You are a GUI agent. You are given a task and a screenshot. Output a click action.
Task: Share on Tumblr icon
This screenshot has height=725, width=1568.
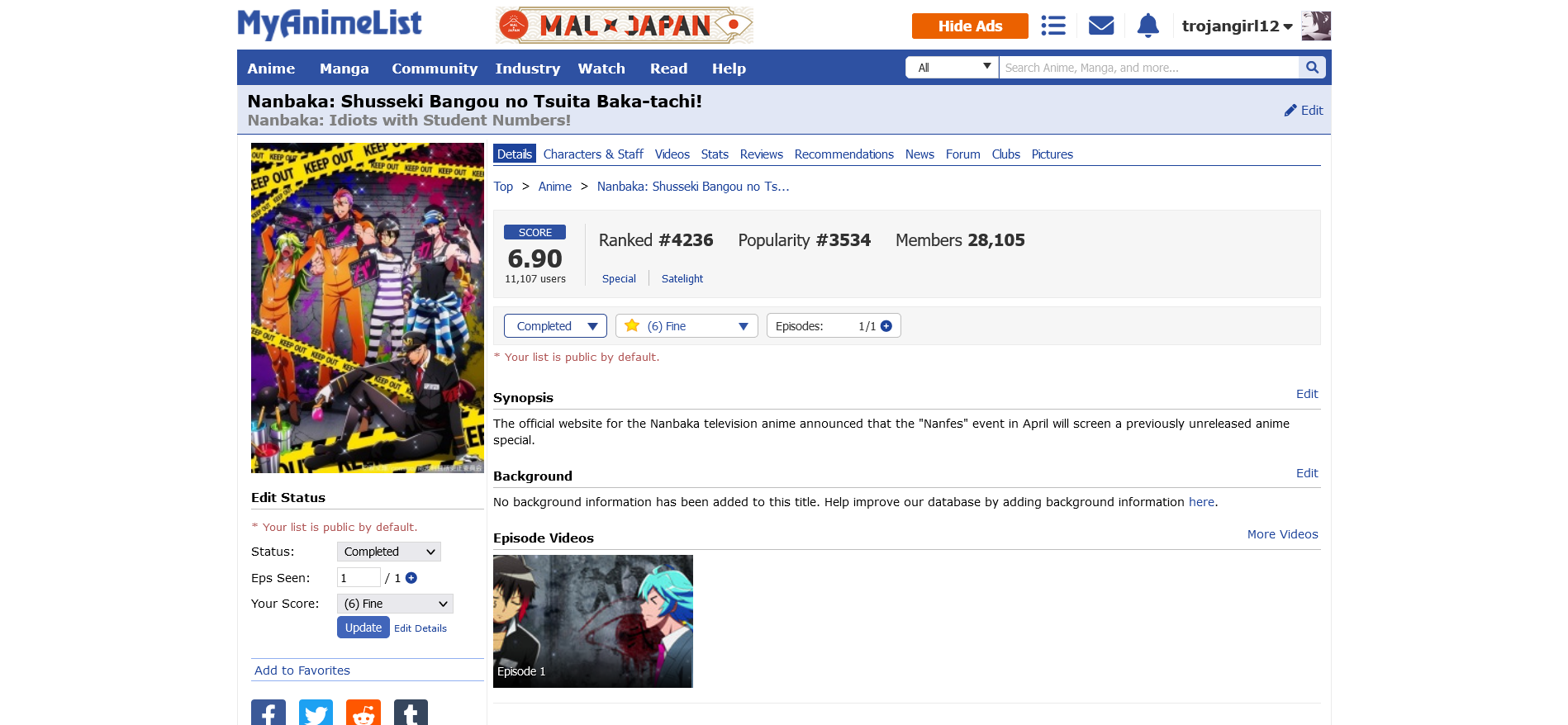pos(411,713)
